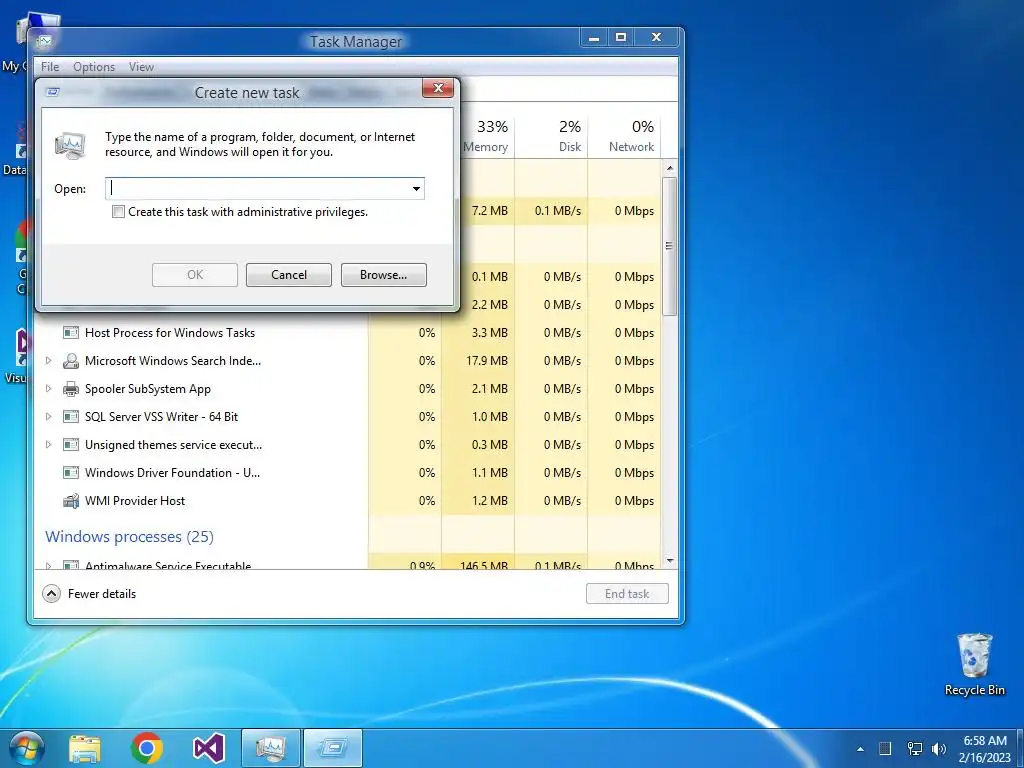This screenshot has width=1024, height=768.
Task: Open the volume speaker tray icon
Action: pos(939,749)
